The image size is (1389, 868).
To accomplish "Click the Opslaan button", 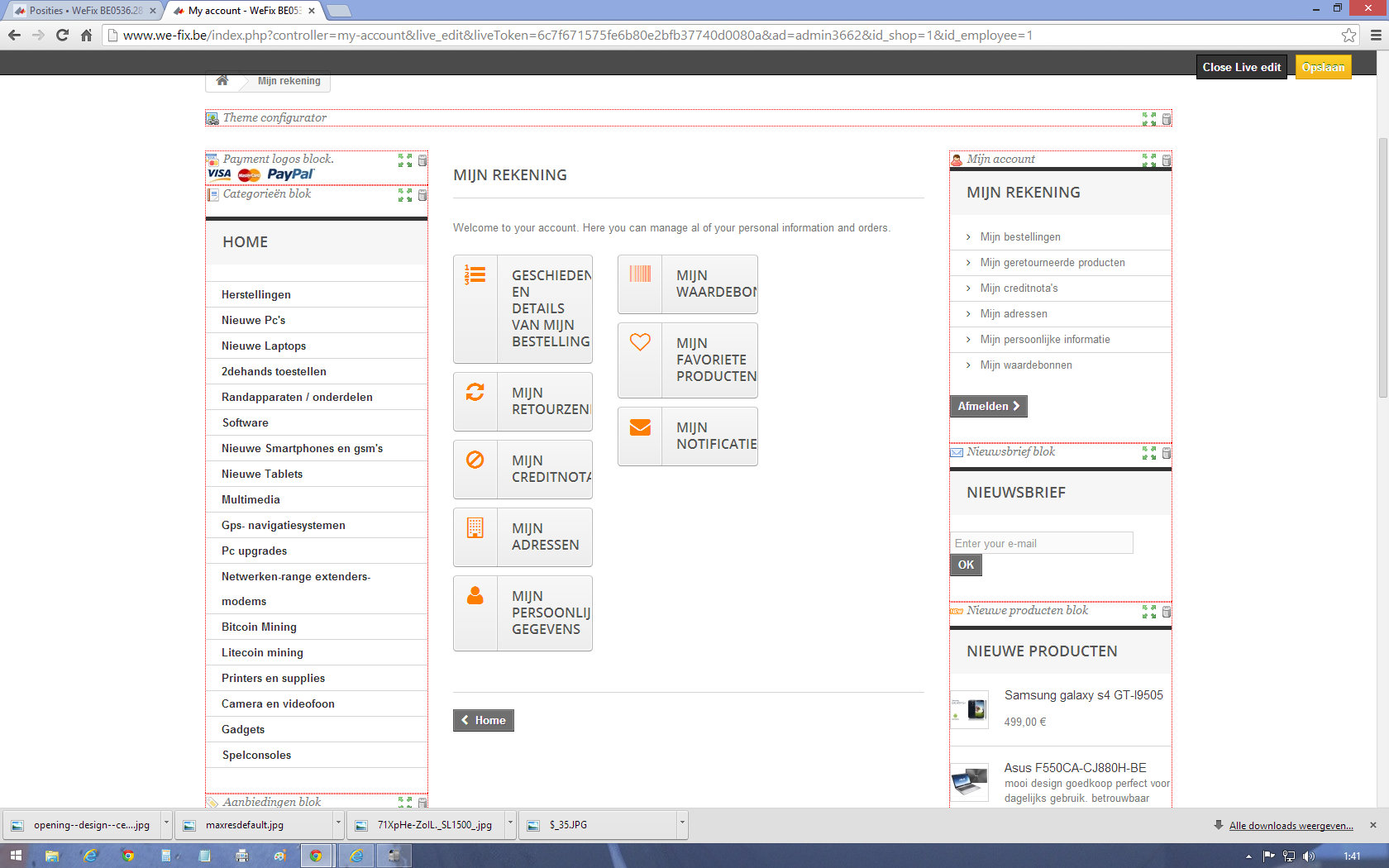I will click(1323, 67).
